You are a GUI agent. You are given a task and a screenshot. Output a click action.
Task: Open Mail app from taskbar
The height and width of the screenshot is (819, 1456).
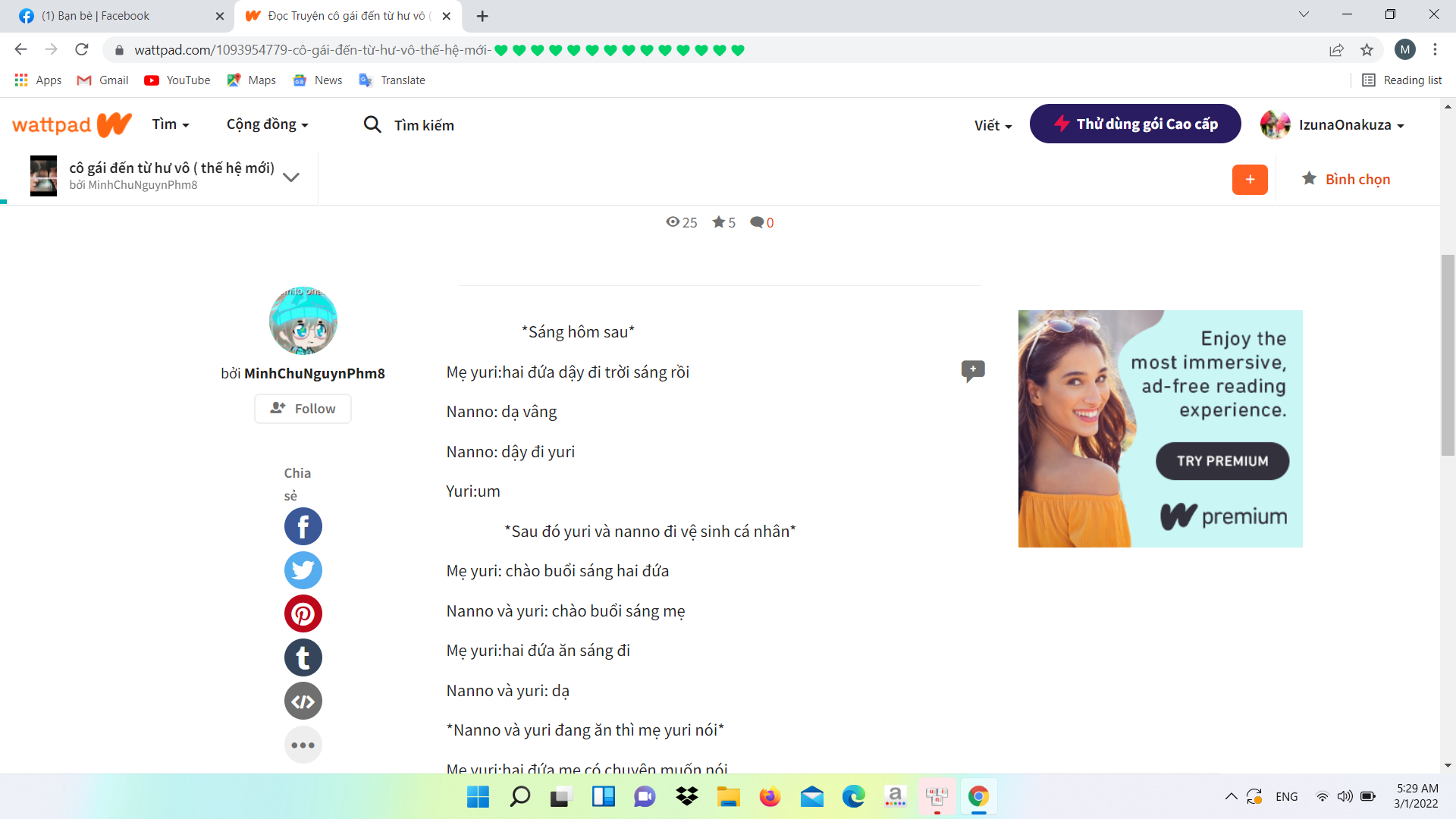tap(811, 796)
